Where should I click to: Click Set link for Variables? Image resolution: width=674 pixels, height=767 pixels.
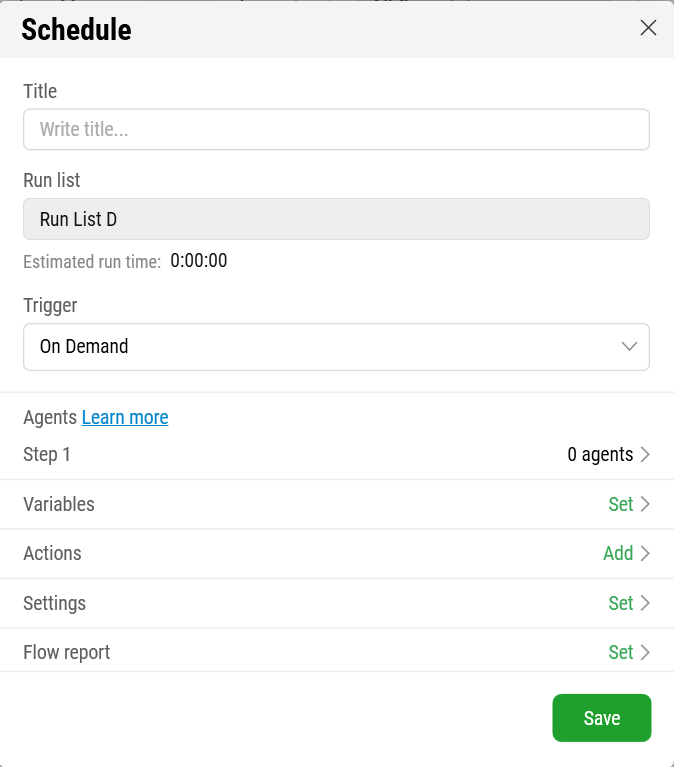621,504
